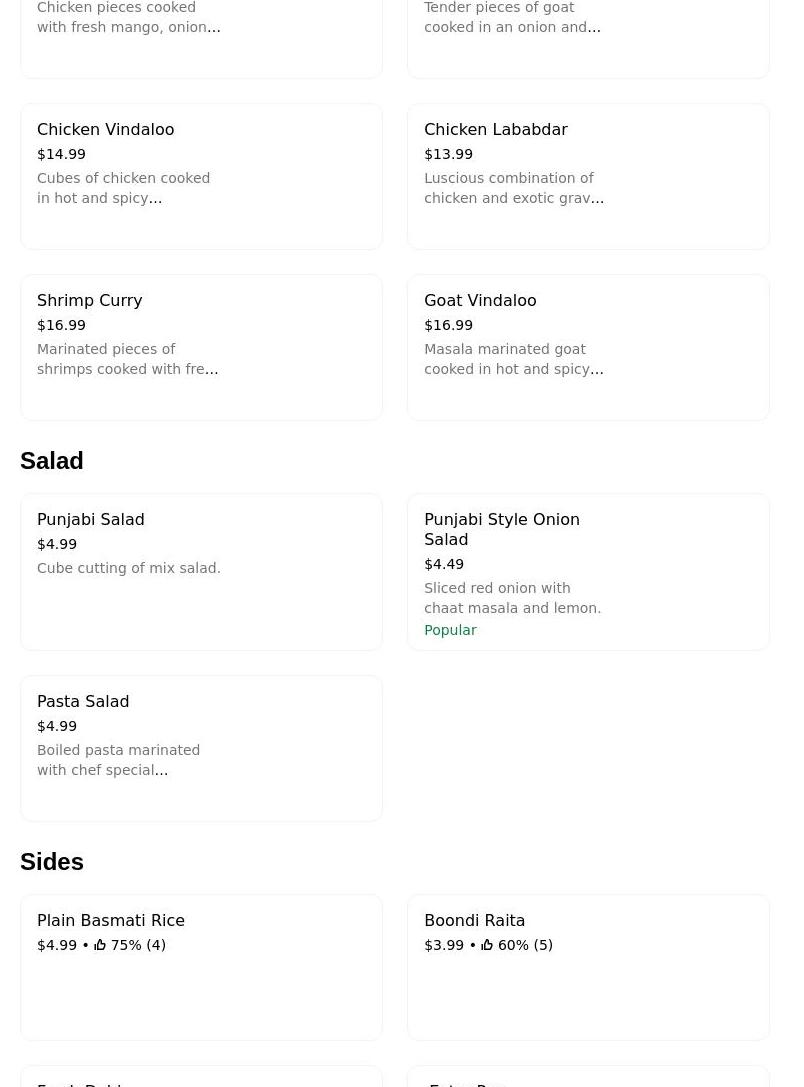
Task: Click thumbs-up icon on Plain Basmati Rice
Action: pyautogui.click(x=100, y=945)
